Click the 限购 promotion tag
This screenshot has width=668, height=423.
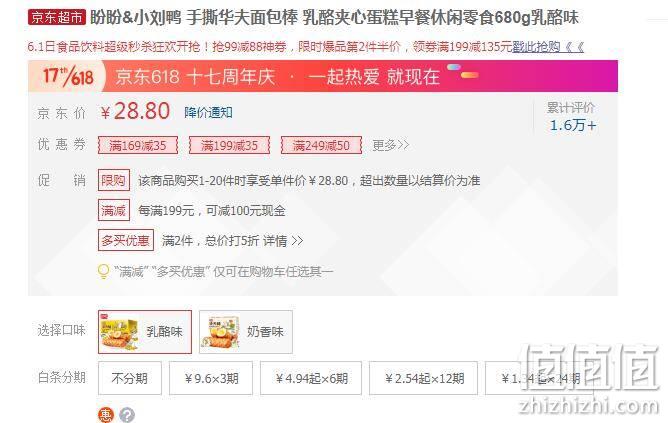click(x=114, y=180)
